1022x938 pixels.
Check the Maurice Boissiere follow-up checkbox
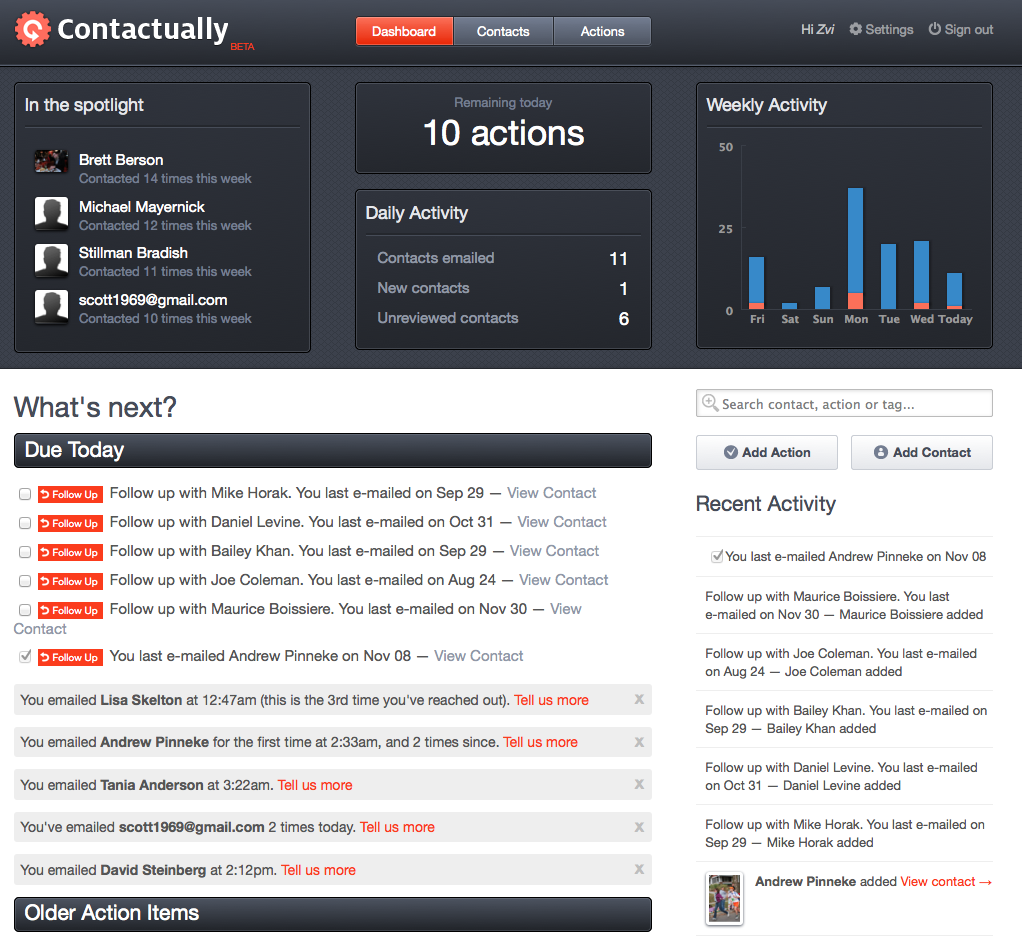click(25, 610)
